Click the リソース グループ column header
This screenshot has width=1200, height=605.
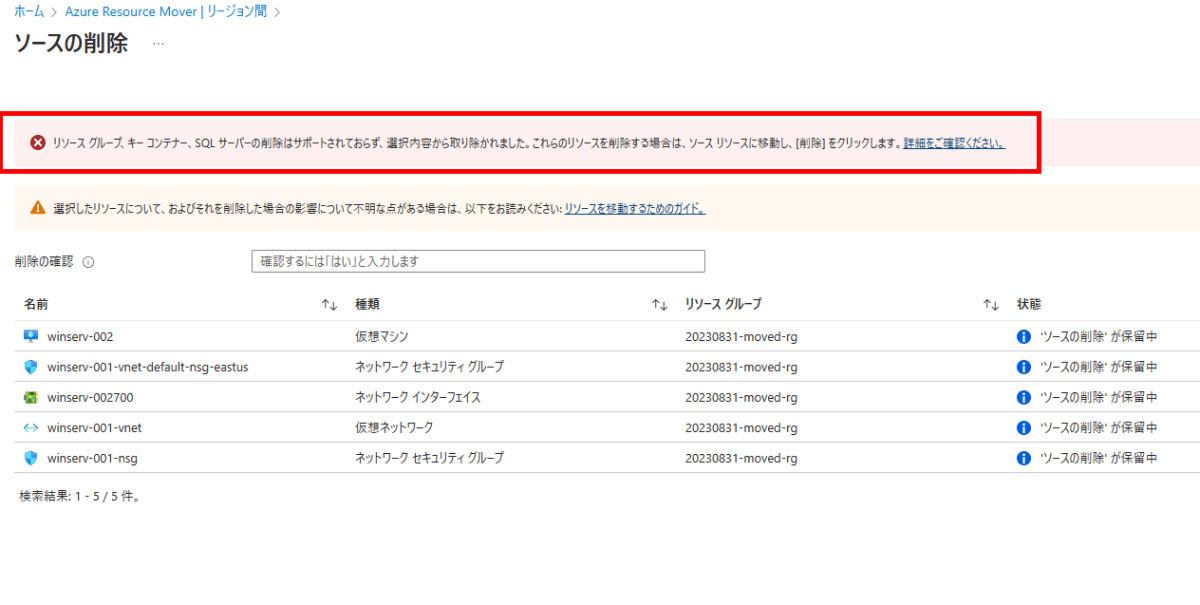coord(724,304)
